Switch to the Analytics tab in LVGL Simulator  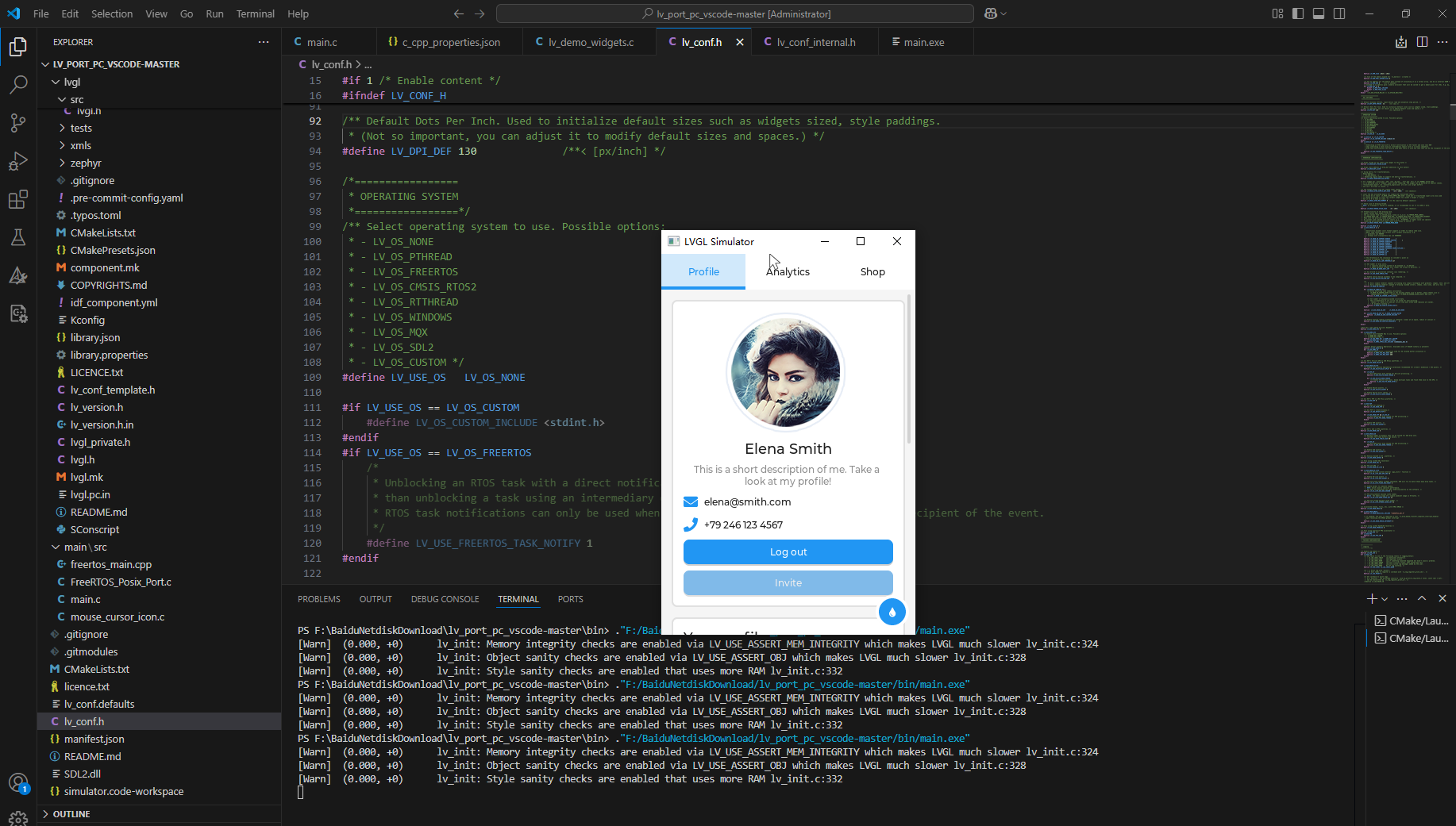(788, 271)
